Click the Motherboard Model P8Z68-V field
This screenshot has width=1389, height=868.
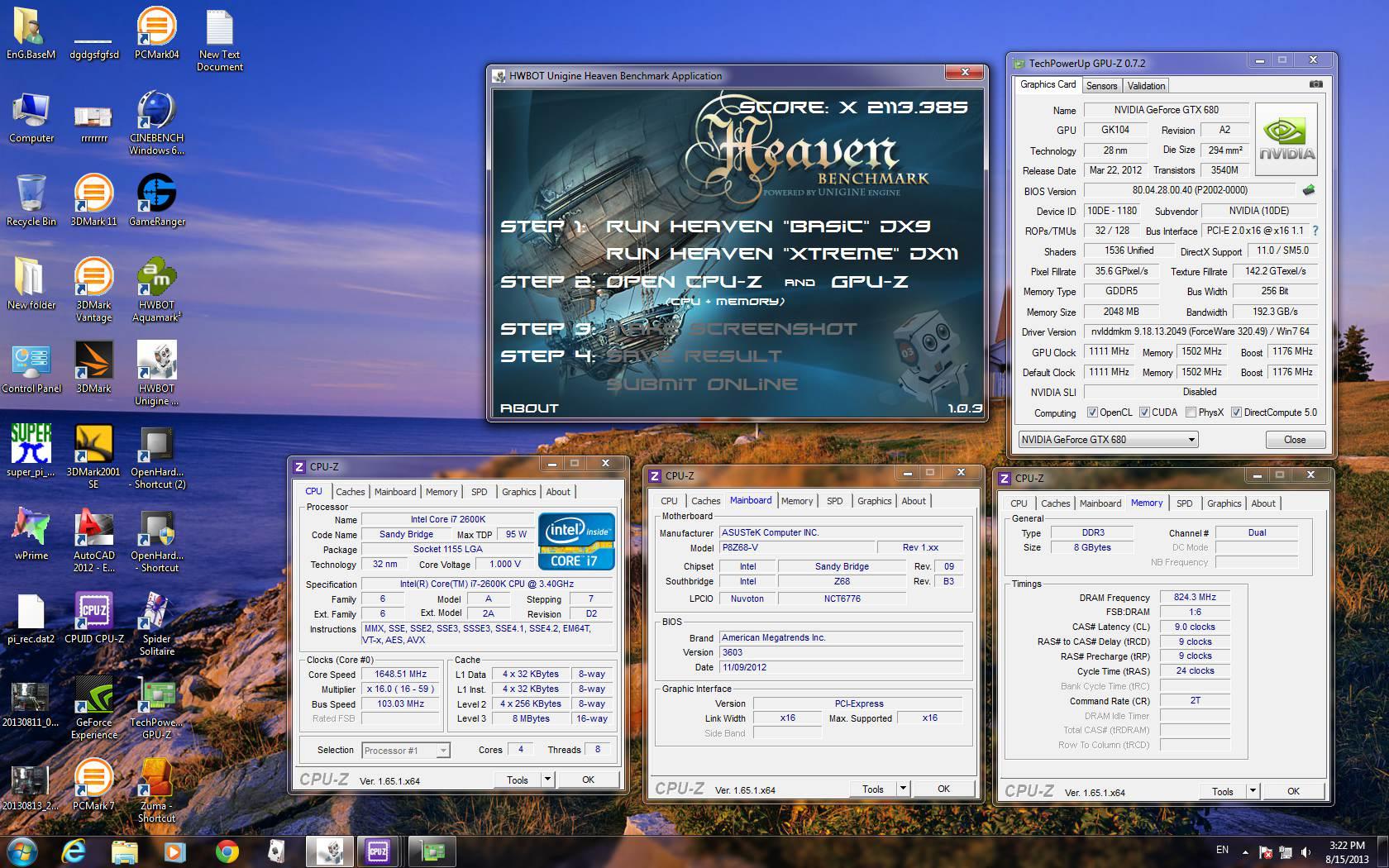click(x=796, y=547)
